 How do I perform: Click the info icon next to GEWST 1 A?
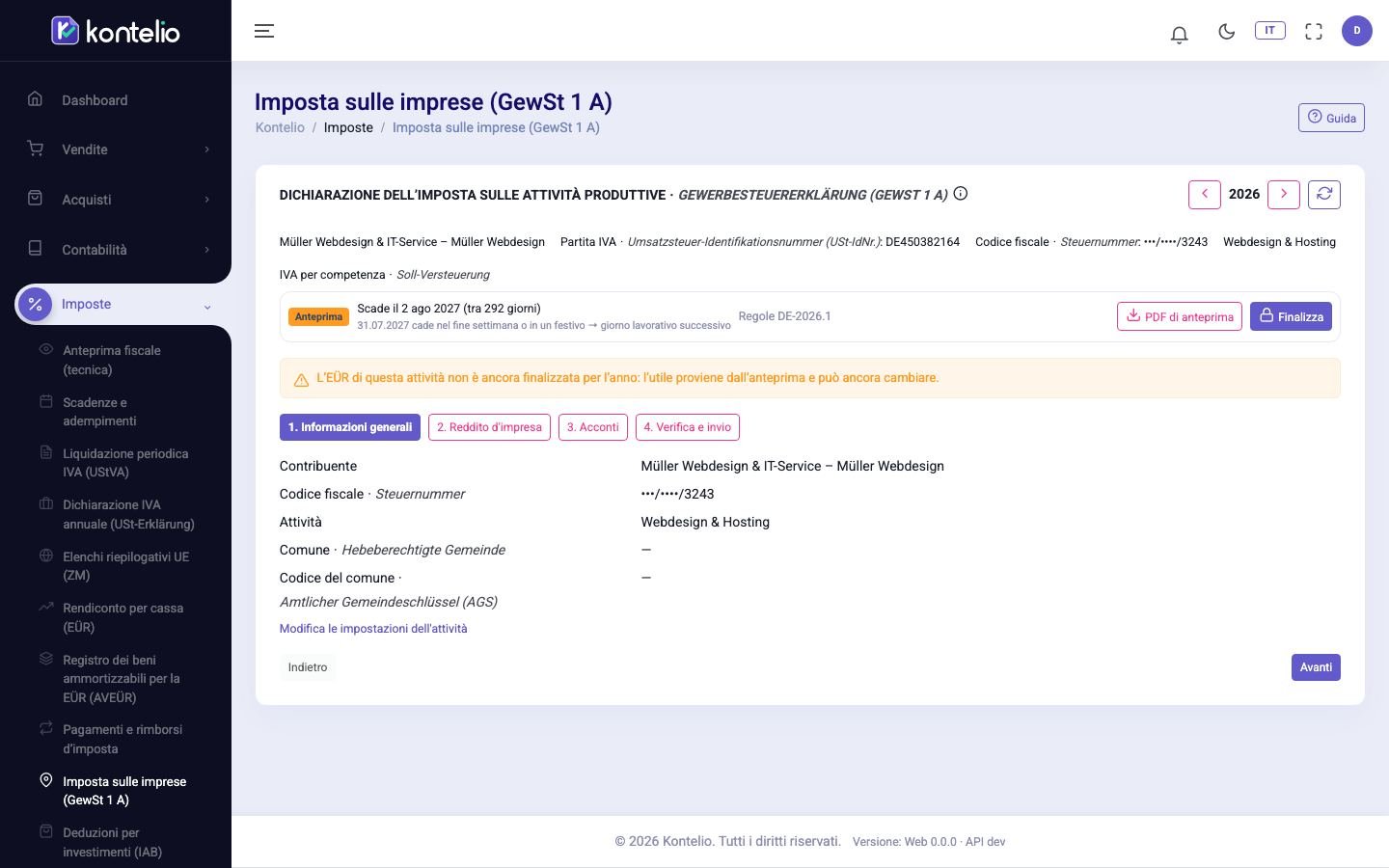[x=961, y=193]
